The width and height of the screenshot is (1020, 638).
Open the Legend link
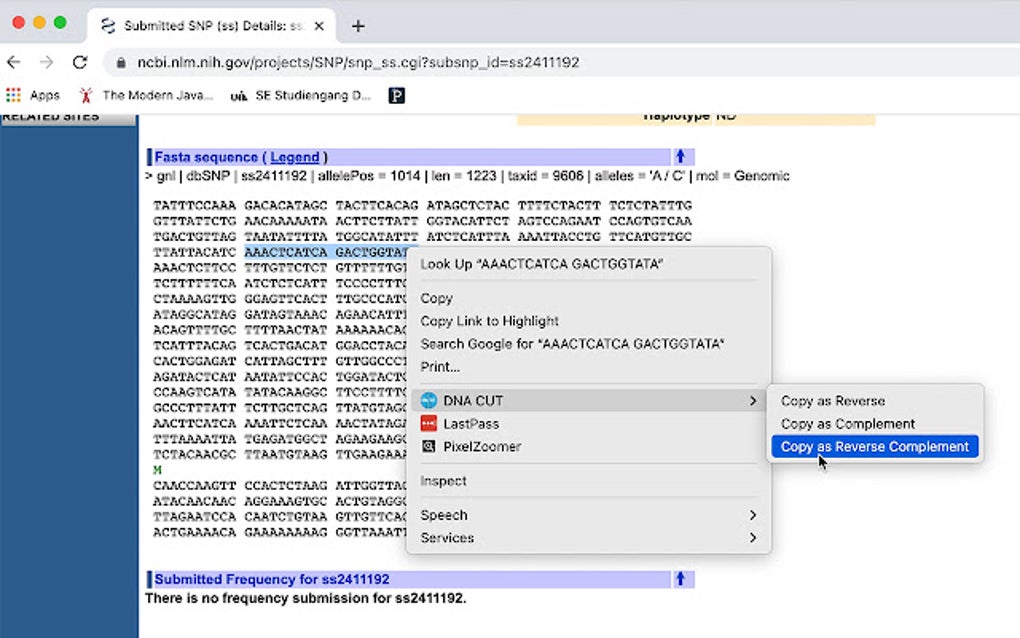pos(294,157)
